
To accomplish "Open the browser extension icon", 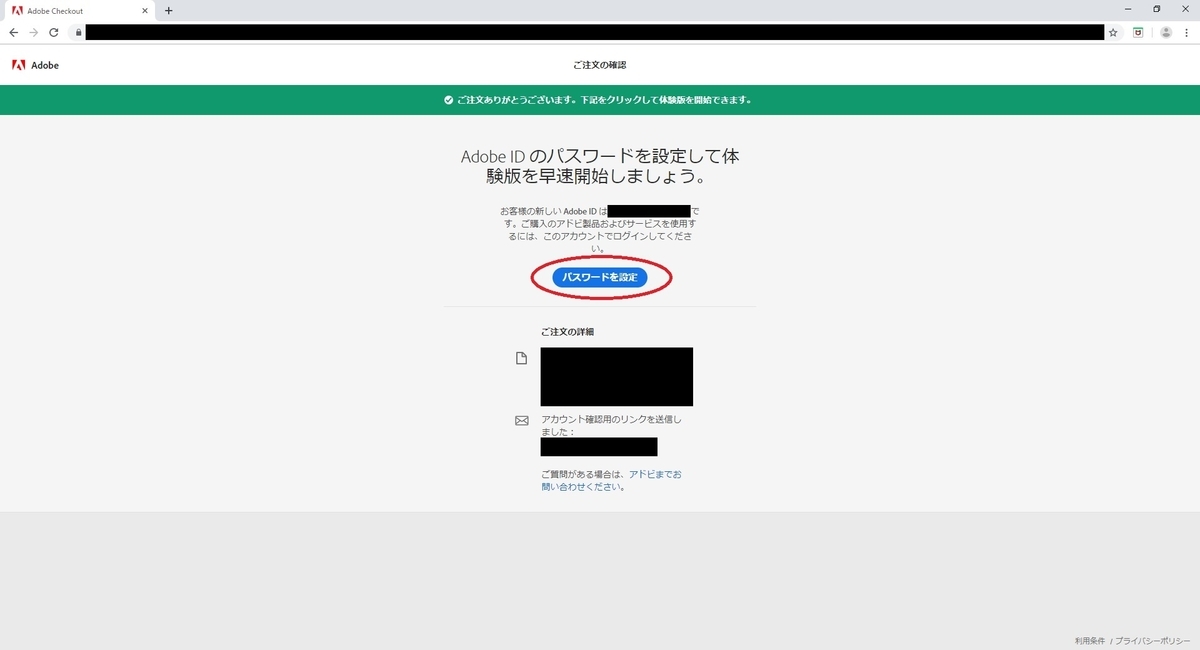I will tap(1138, 32).
